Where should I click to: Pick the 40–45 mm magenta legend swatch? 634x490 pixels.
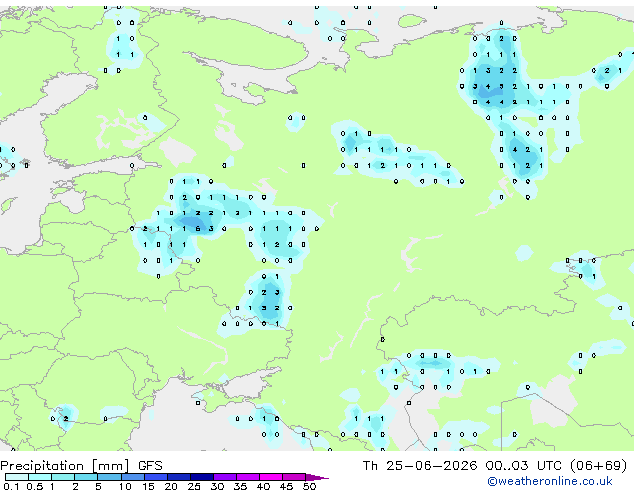271,477
